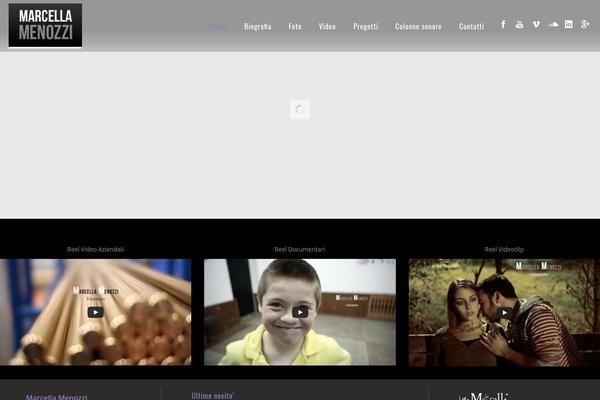This screenshot has height=400, width=600.
Task: Click the Reel Video Aziendali caption
Action: 96,249
